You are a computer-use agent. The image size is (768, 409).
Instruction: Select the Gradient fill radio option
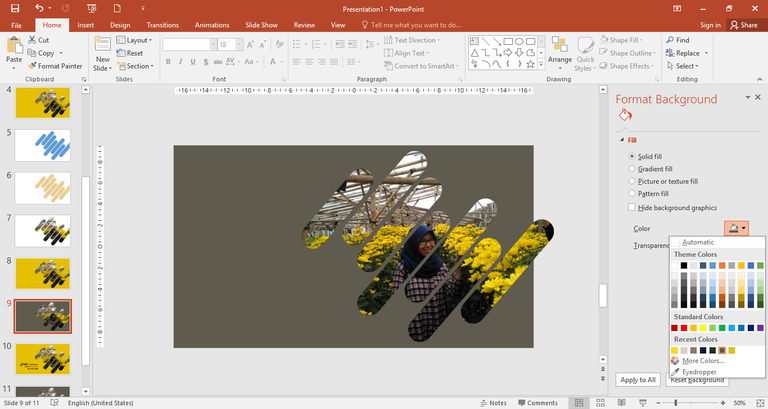(x=631, y=169)
